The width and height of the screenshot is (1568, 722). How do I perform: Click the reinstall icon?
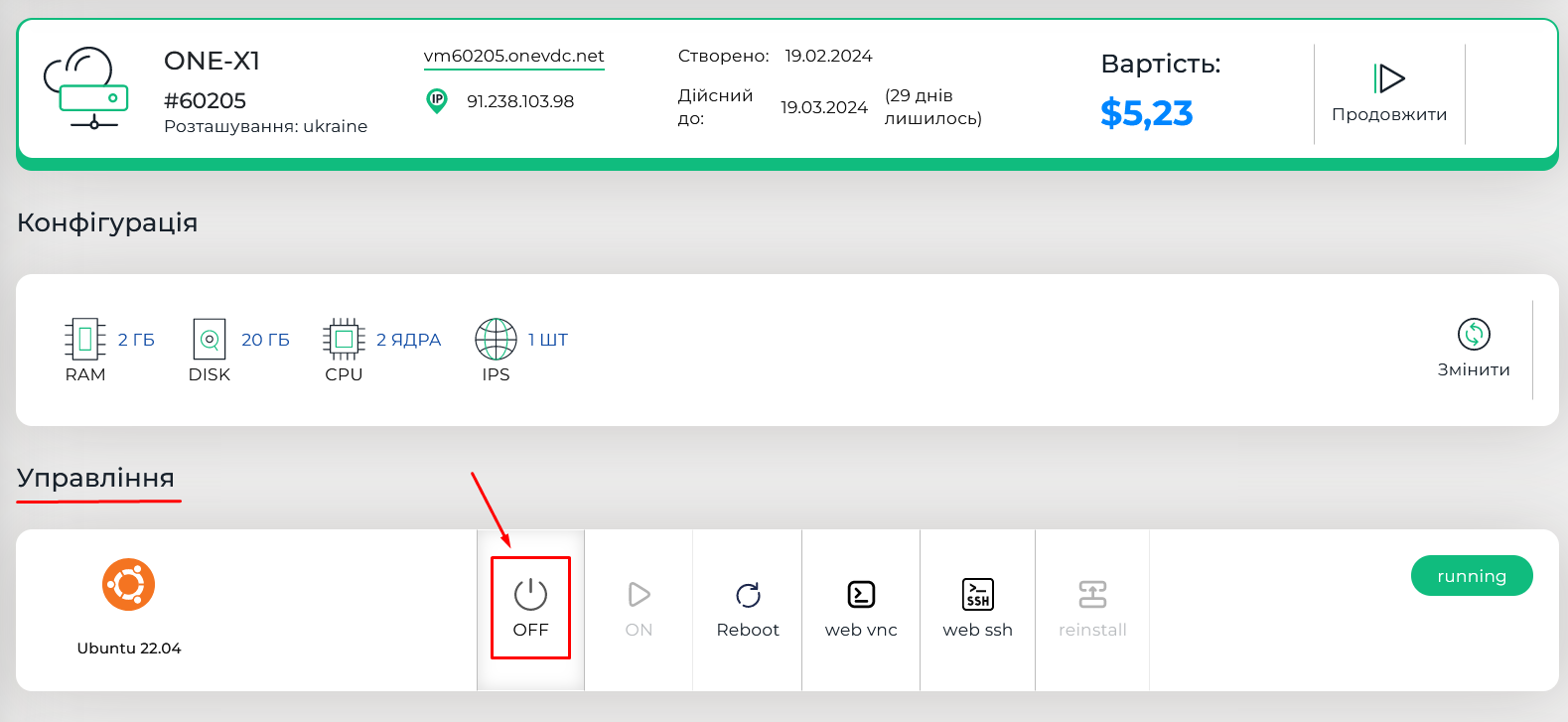click(x=1092, y=594)
